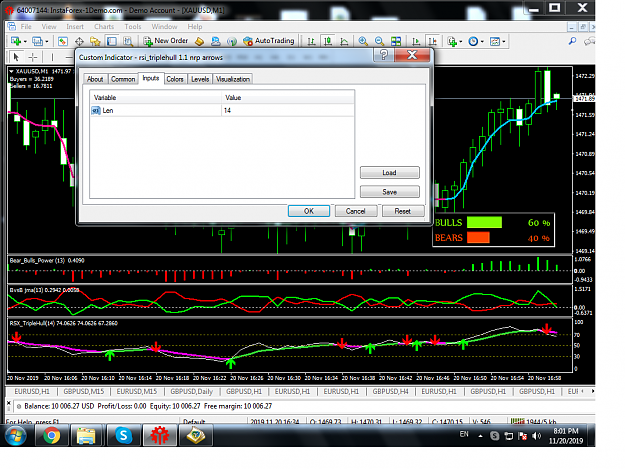Screen dimensions: 625x469
Task: Click the Len value cell showing 14
Action: click(288, 110)
